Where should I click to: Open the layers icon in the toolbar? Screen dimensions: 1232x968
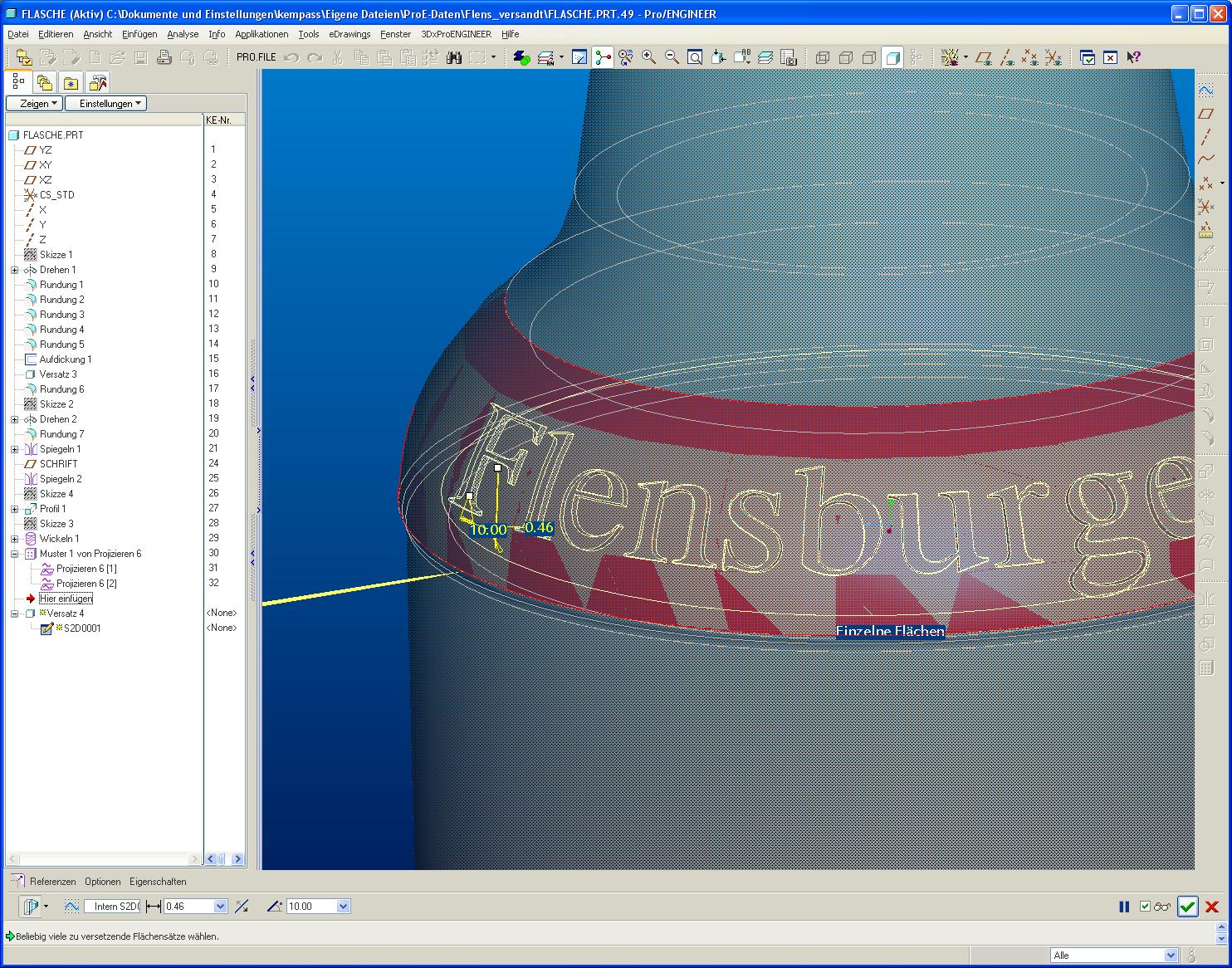(765, 57)
